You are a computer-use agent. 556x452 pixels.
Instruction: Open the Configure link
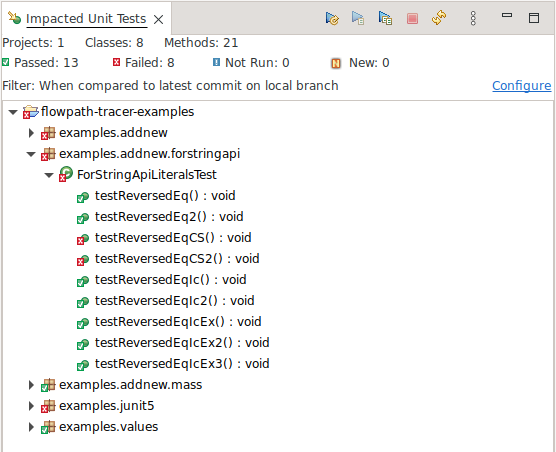522,85
